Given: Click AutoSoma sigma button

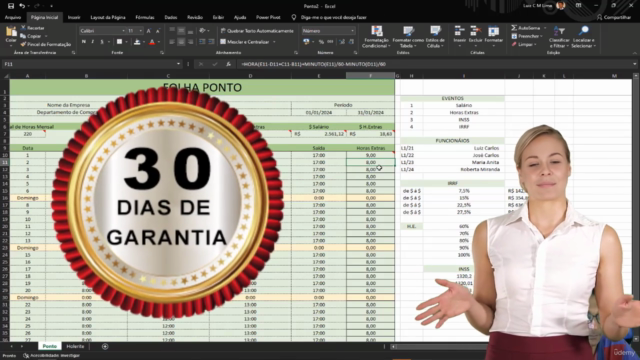Looking at the screenshot, I should click(x=526, y=28).
